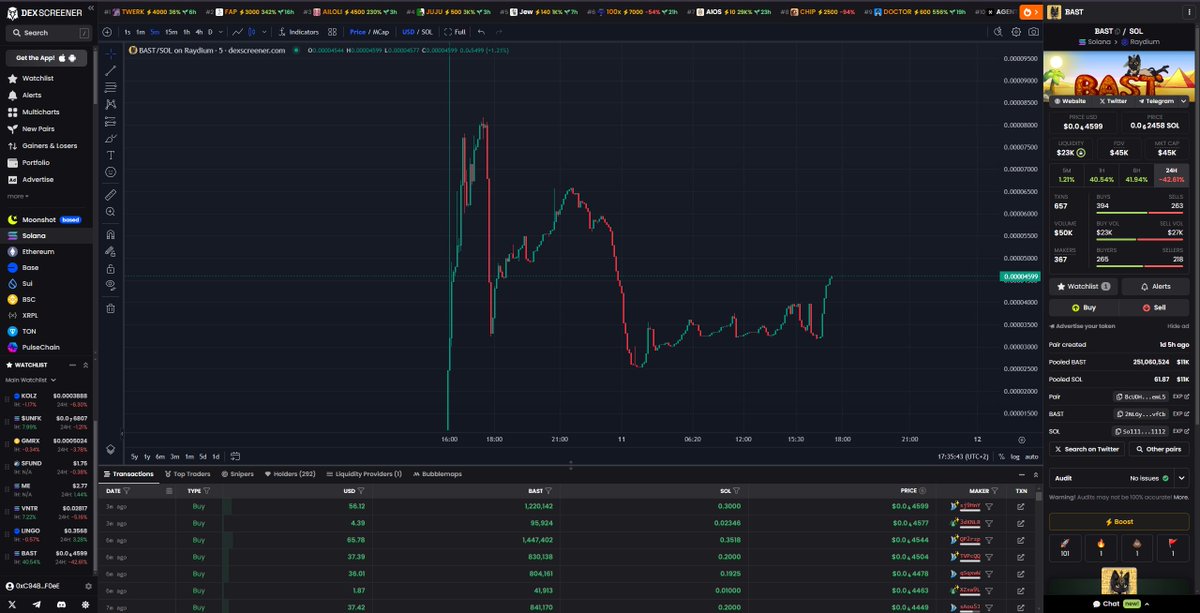Select the 5d chart range

pos(202,456)
